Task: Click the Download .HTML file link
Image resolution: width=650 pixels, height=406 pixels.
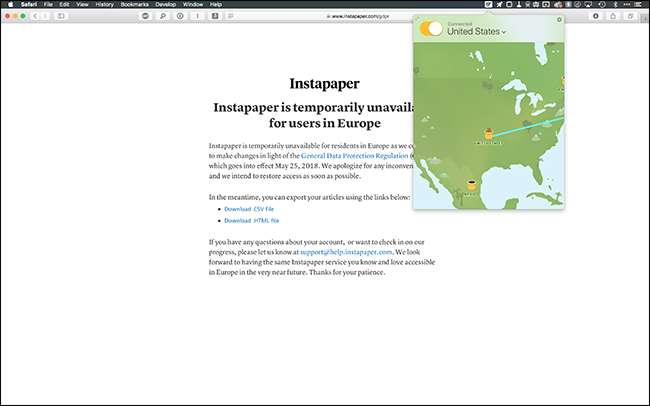Action: (x=252, y=220)
